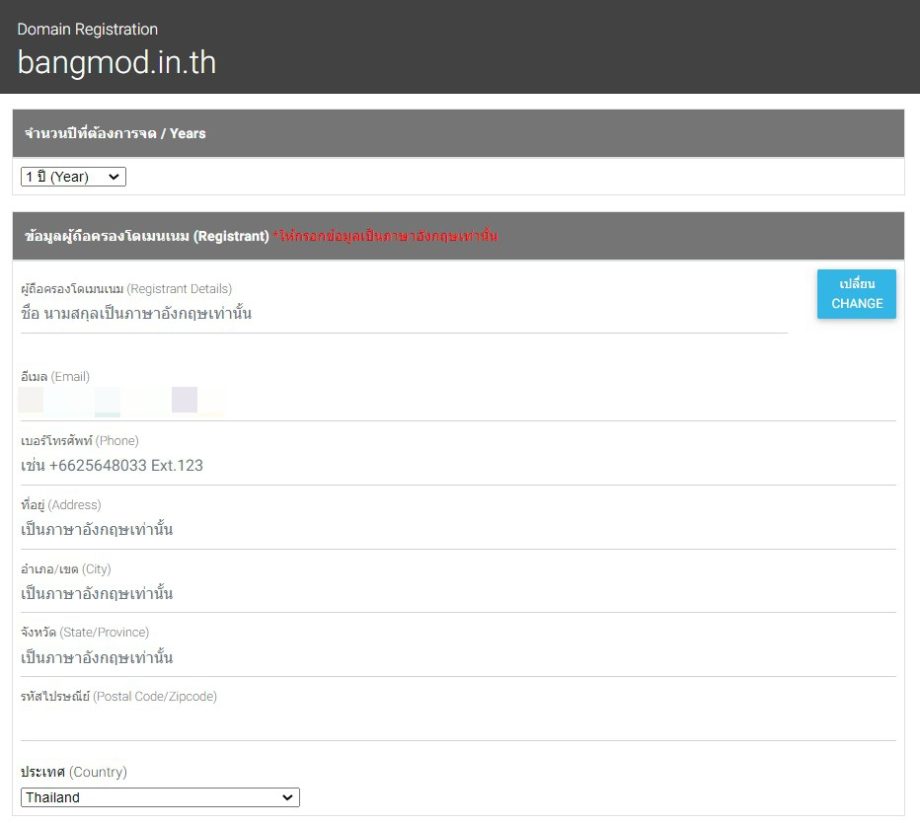Click the Registrant Details field label
920x827 pixels.
(x=126, y=289)
